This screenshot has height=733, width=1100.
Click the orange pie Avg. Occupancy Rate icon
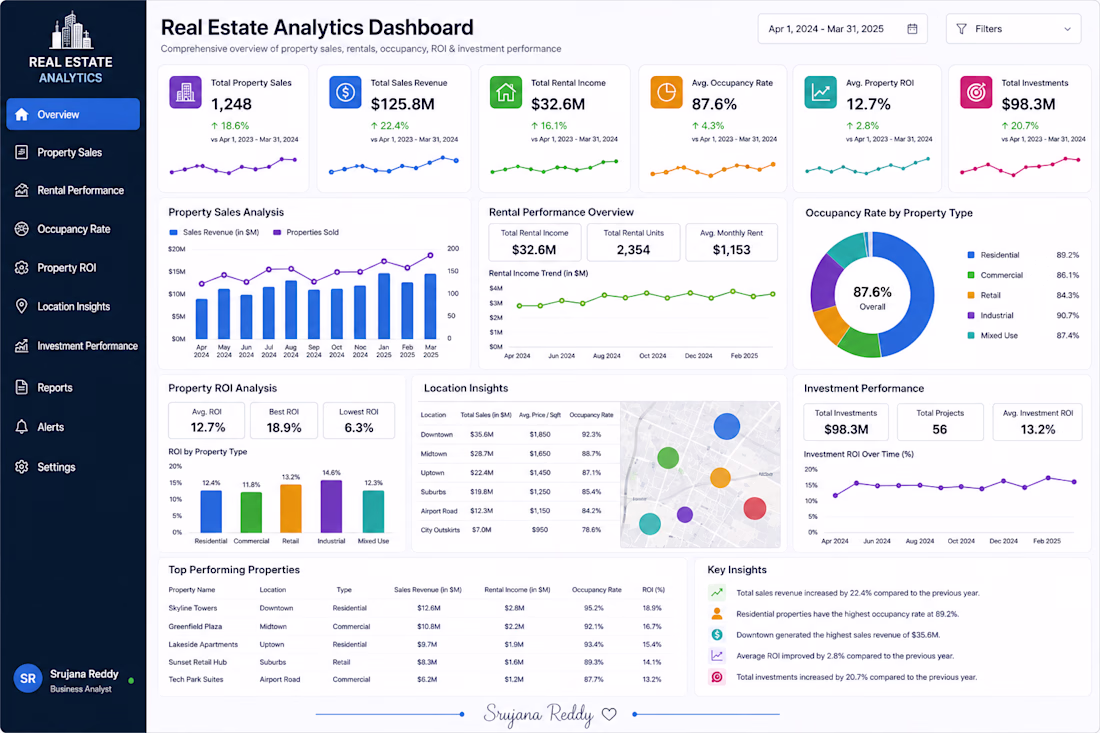pyautogui.click(x=666, y=92)
